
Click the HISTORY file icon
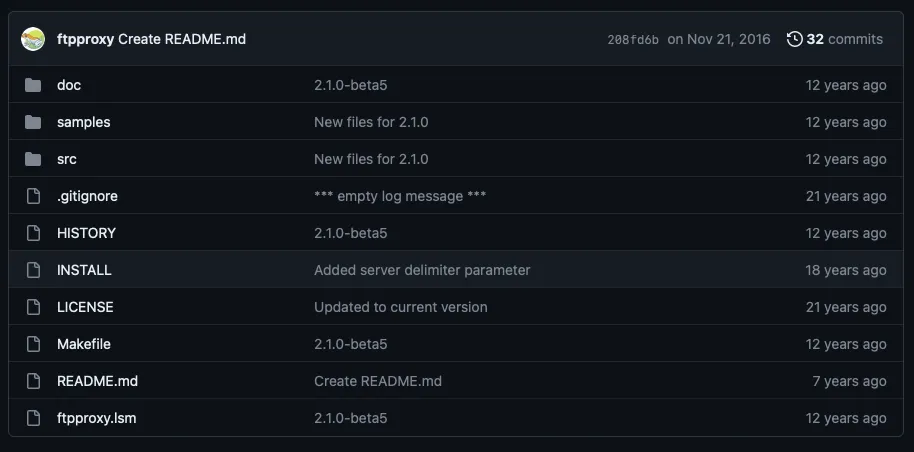33,233
